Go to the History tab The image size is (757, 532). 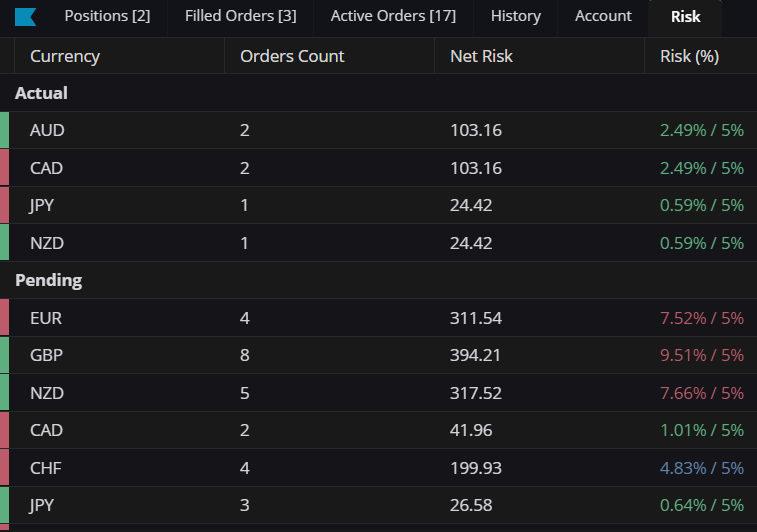coord(516,16)
